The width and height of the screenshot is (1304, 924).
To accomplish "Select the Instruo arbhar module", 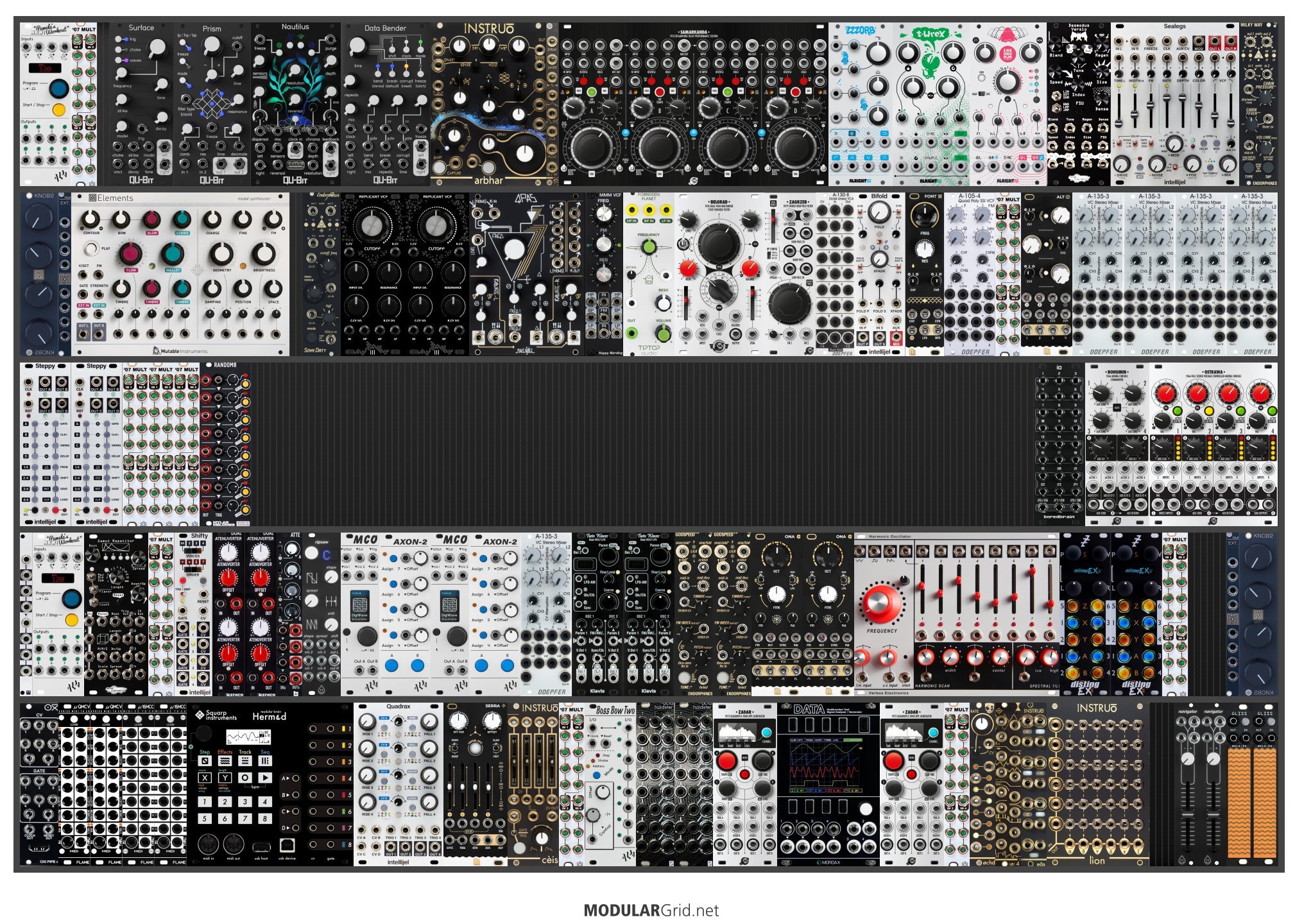I will pos(494,104).
